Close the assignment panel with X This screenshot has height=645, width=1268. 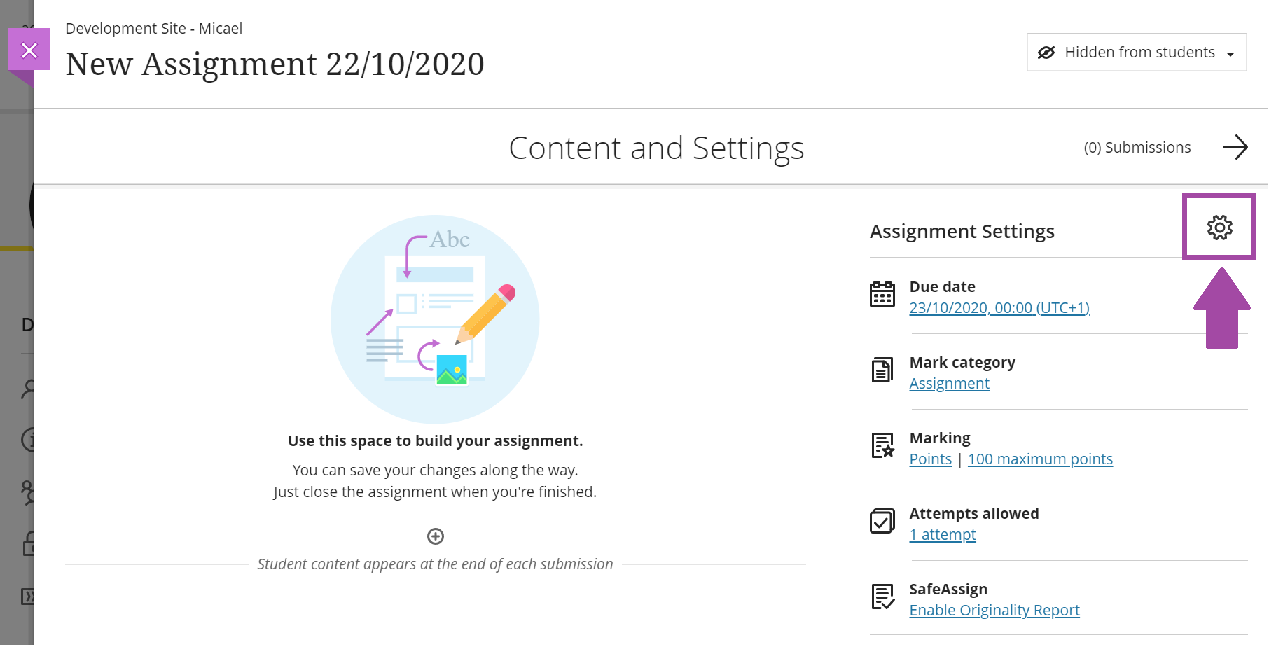29,50
